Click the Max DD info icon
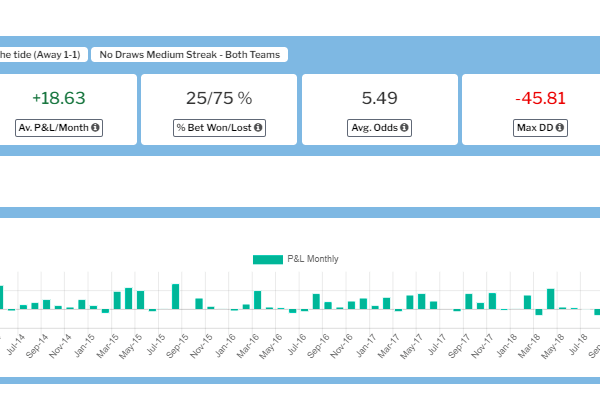Screen dimensions: 600x394 tap(560, 128)
